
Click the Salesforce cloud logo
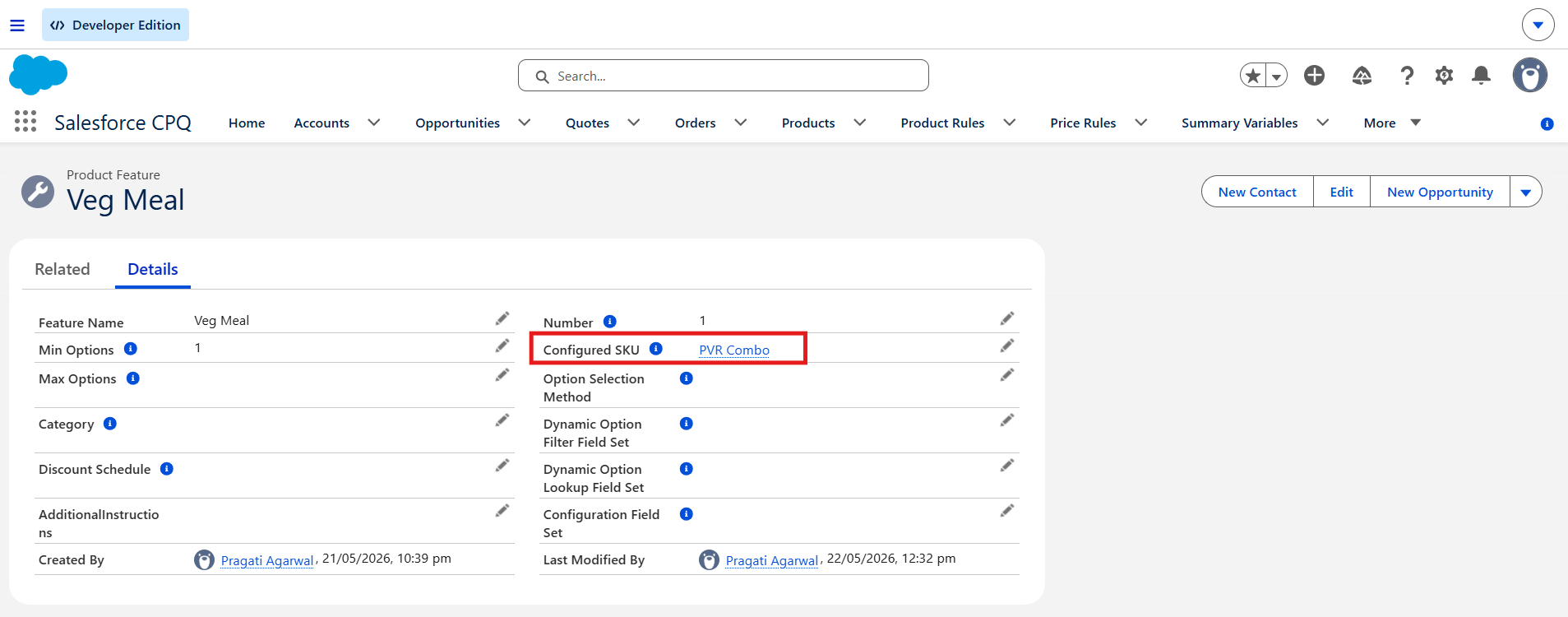click(38, 75)
